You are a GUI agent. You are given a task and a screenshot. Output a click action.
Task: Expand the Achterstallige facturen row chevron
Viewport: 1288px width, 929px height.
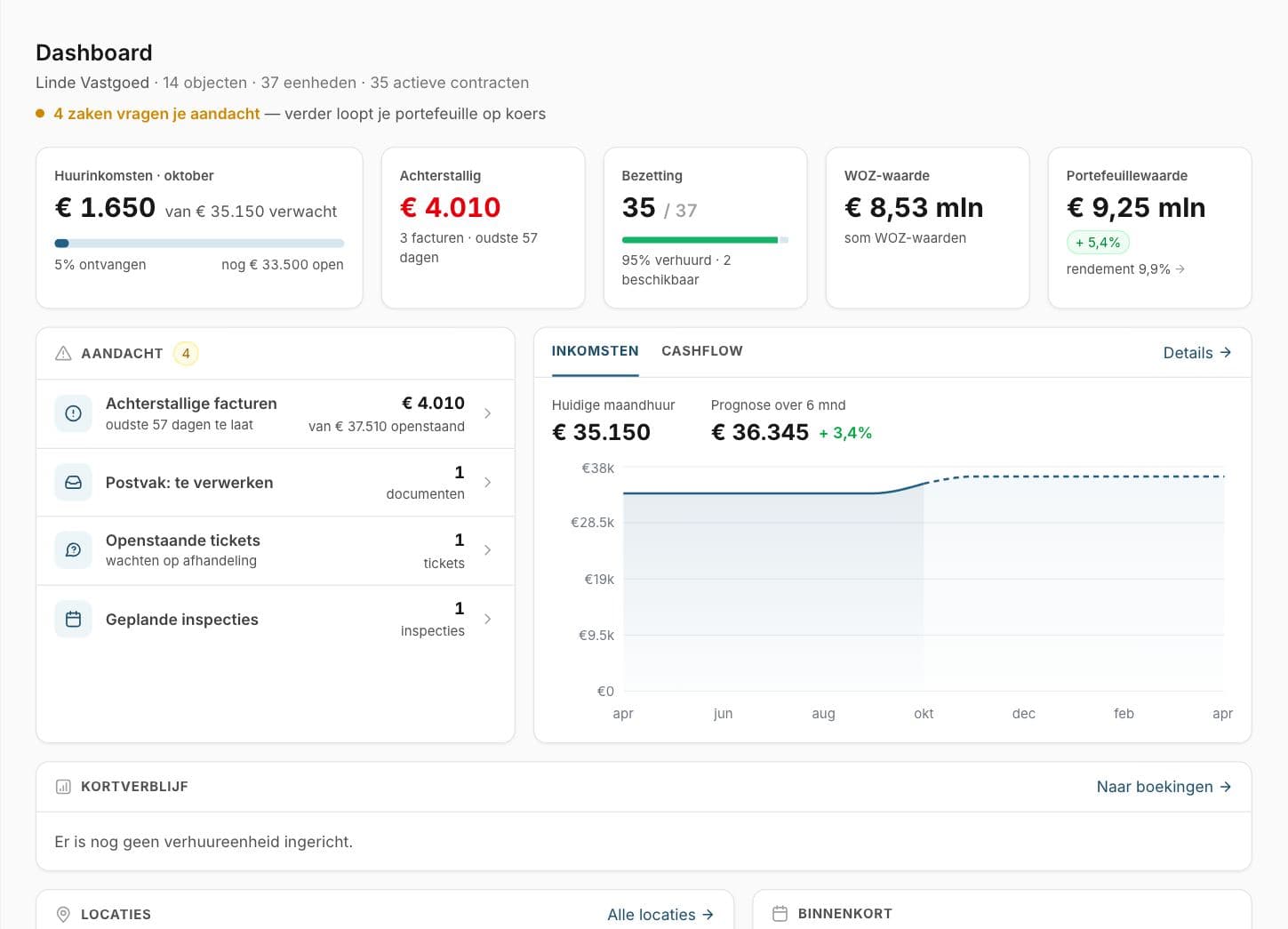coord(487,413)
